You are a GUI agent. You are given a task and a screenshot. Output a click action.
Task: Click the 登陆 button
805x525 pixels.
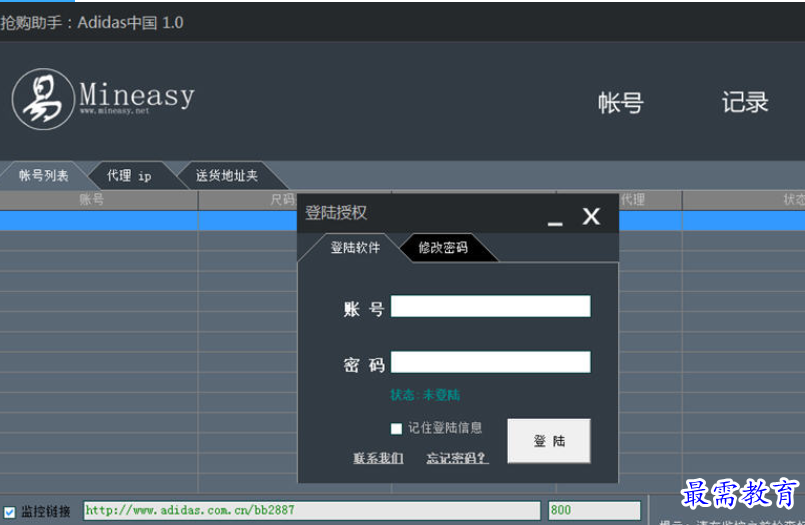(549, 441)
